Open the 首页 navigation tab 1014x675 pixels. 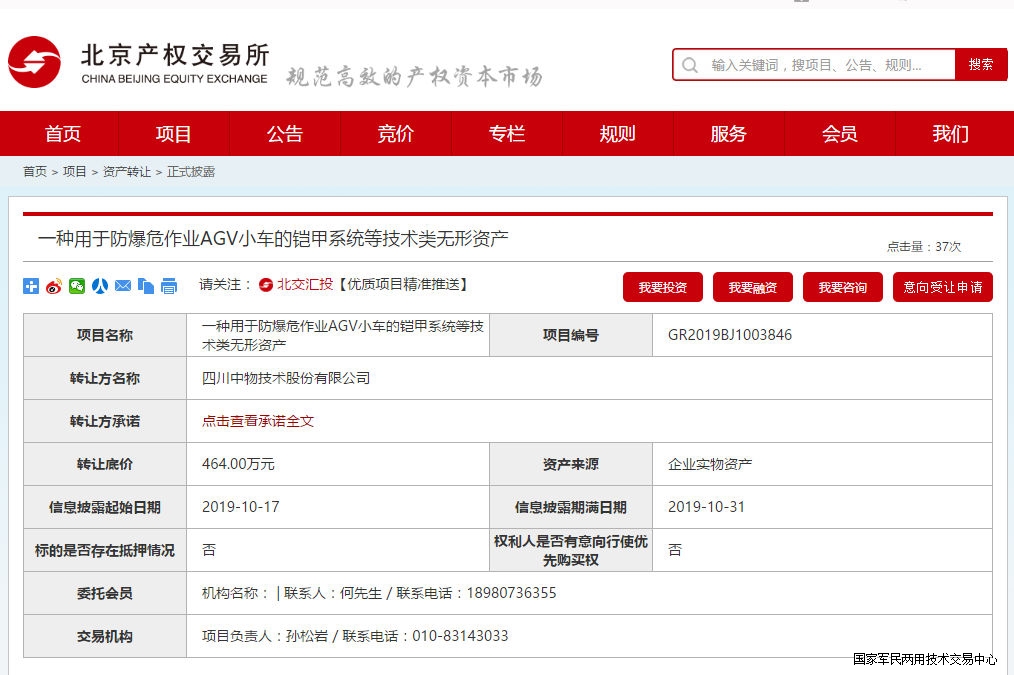click(x=63, y=133)
